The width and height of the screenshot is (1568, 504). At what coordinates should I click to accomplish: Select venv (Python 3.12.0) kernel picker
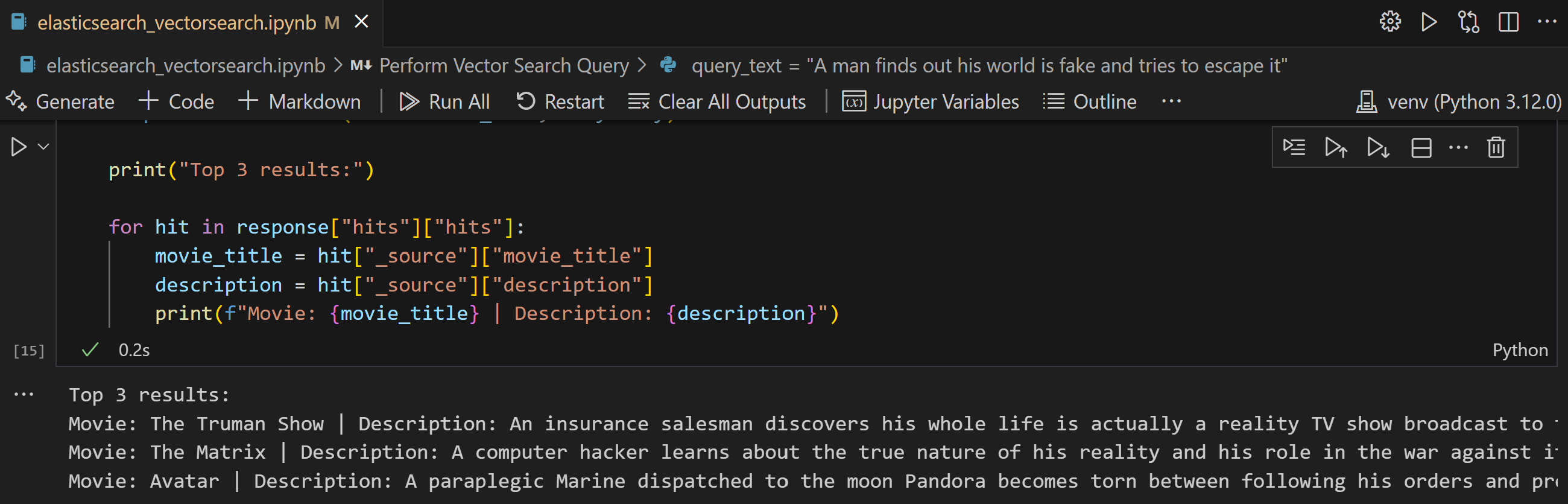[1458, 101]
